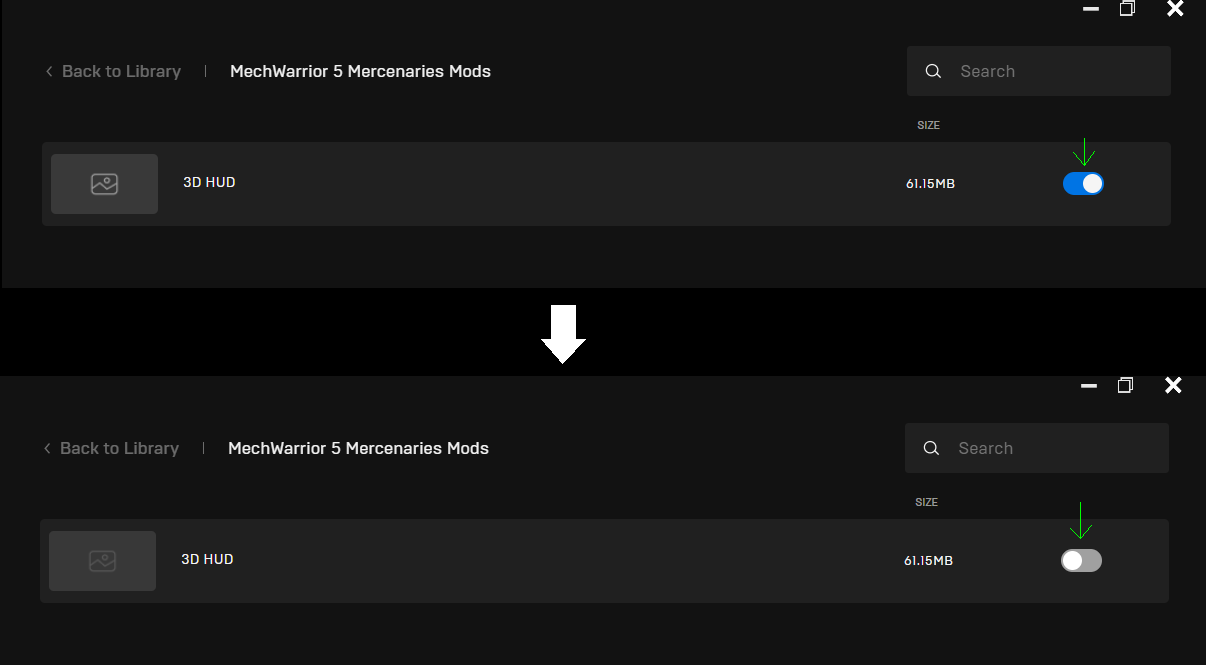The image size is (1206, 665).
Task: Click Back to Library in the upper window
Action: 113,72
